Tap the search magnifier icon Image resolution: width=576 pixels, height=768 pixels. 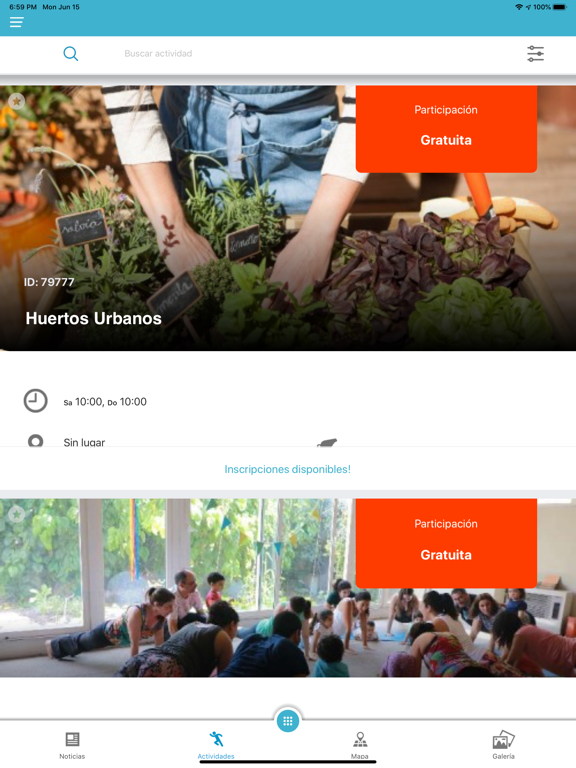pos(71,53)
